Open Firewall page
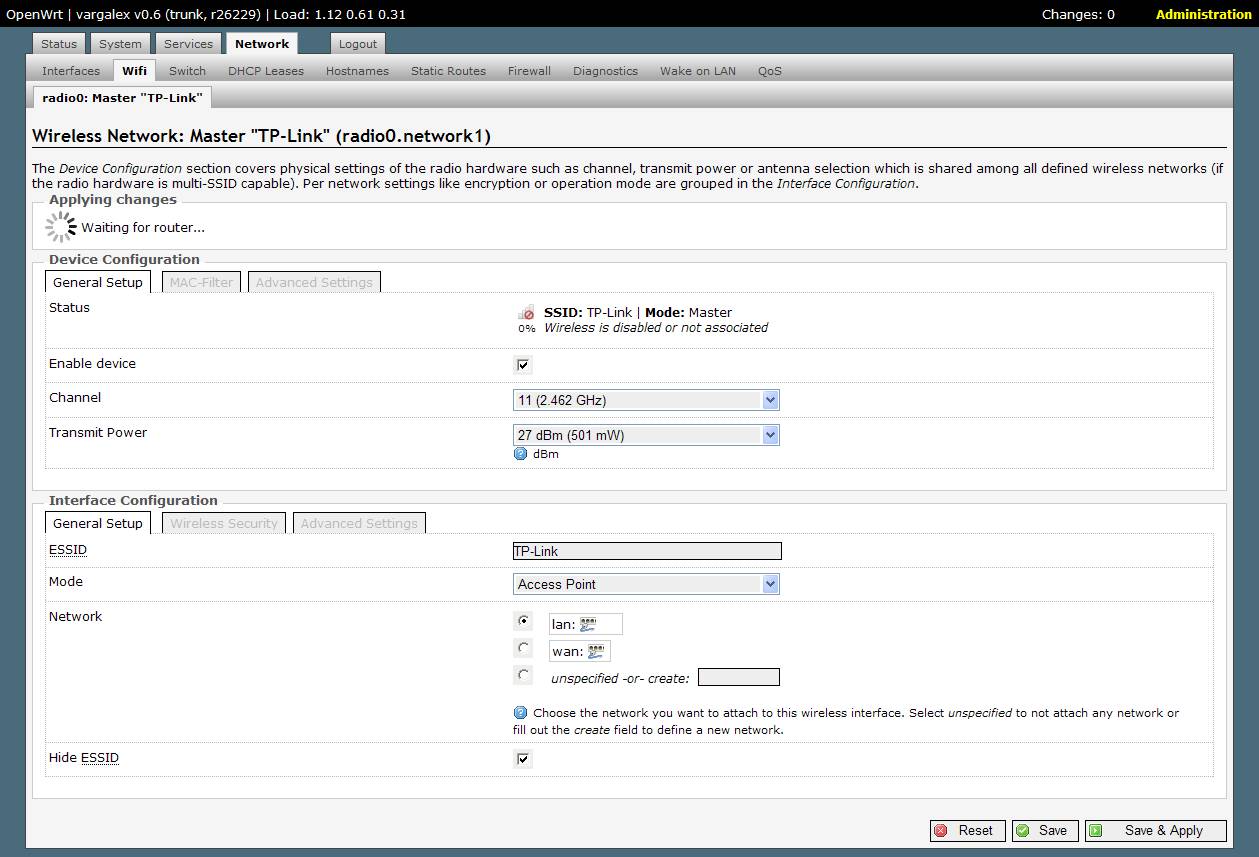The image size is (1259, 857). [529, 71]
